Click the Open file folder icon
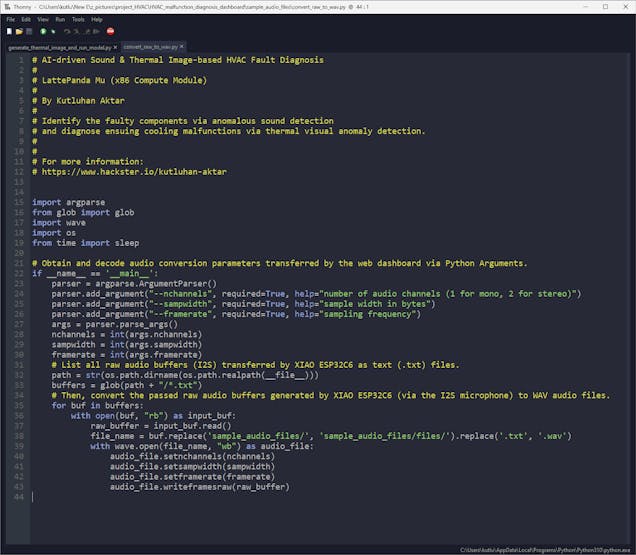 (18, 31)
